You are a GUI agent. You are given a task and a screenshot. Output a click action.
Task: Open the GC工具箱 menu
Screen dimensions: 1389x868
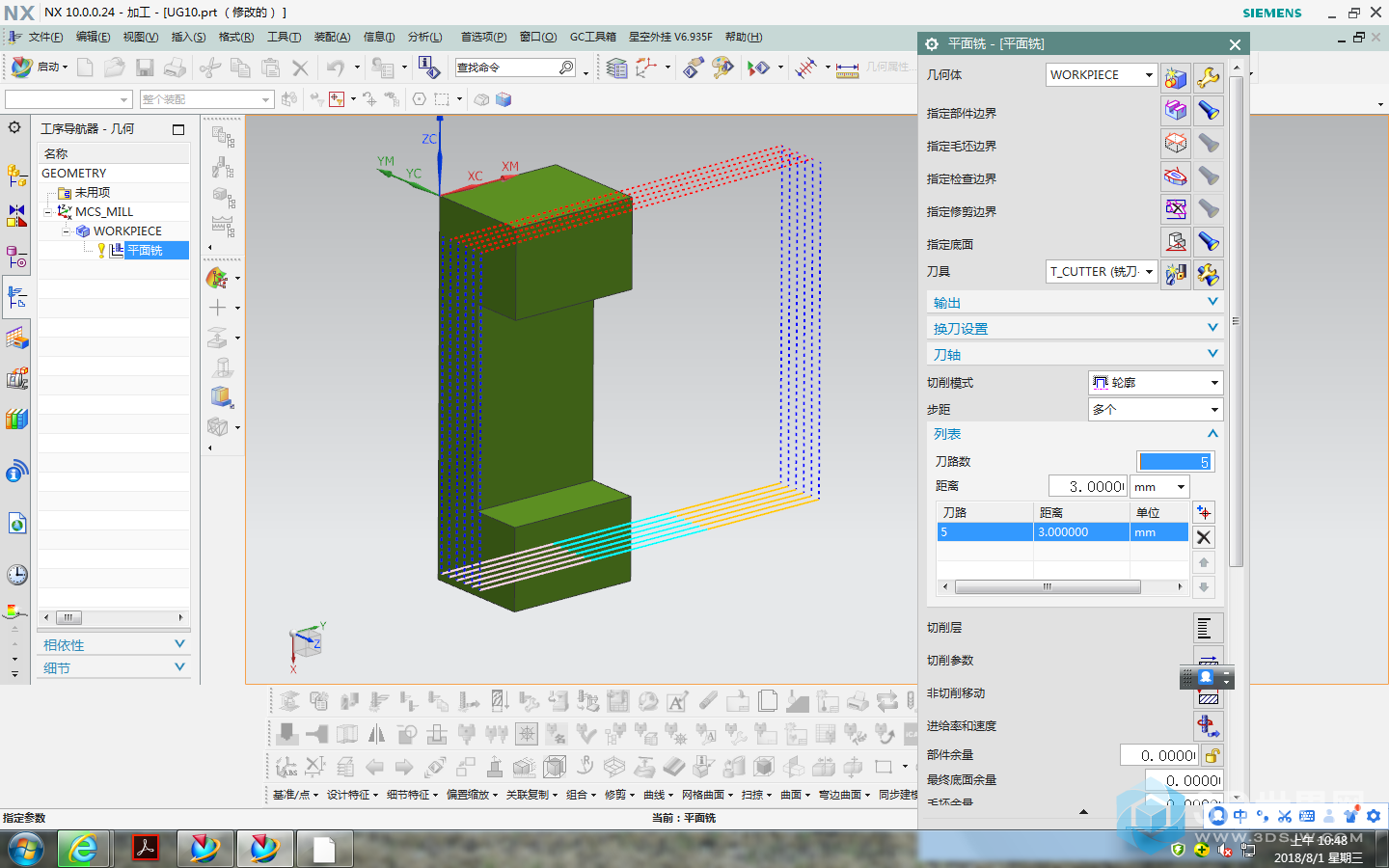pyautogui.click(x=592, y=37)
